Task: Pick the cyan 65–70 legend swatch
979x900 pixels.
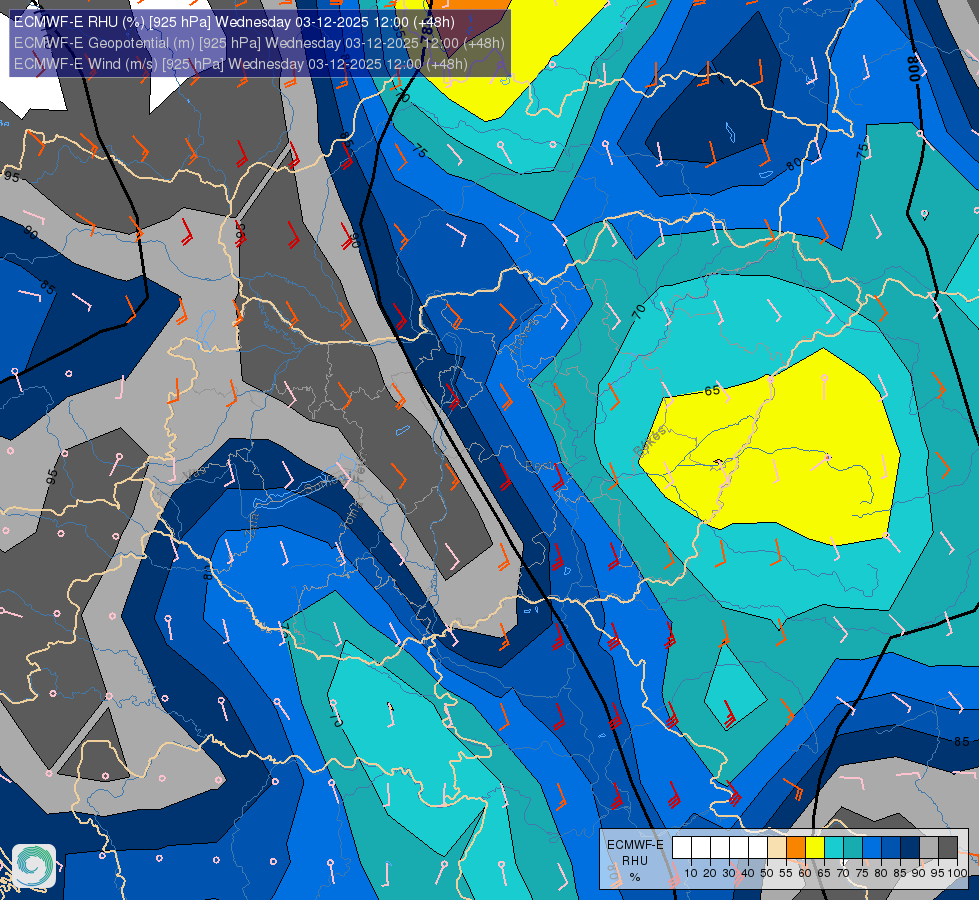Action: pos(834,847)
